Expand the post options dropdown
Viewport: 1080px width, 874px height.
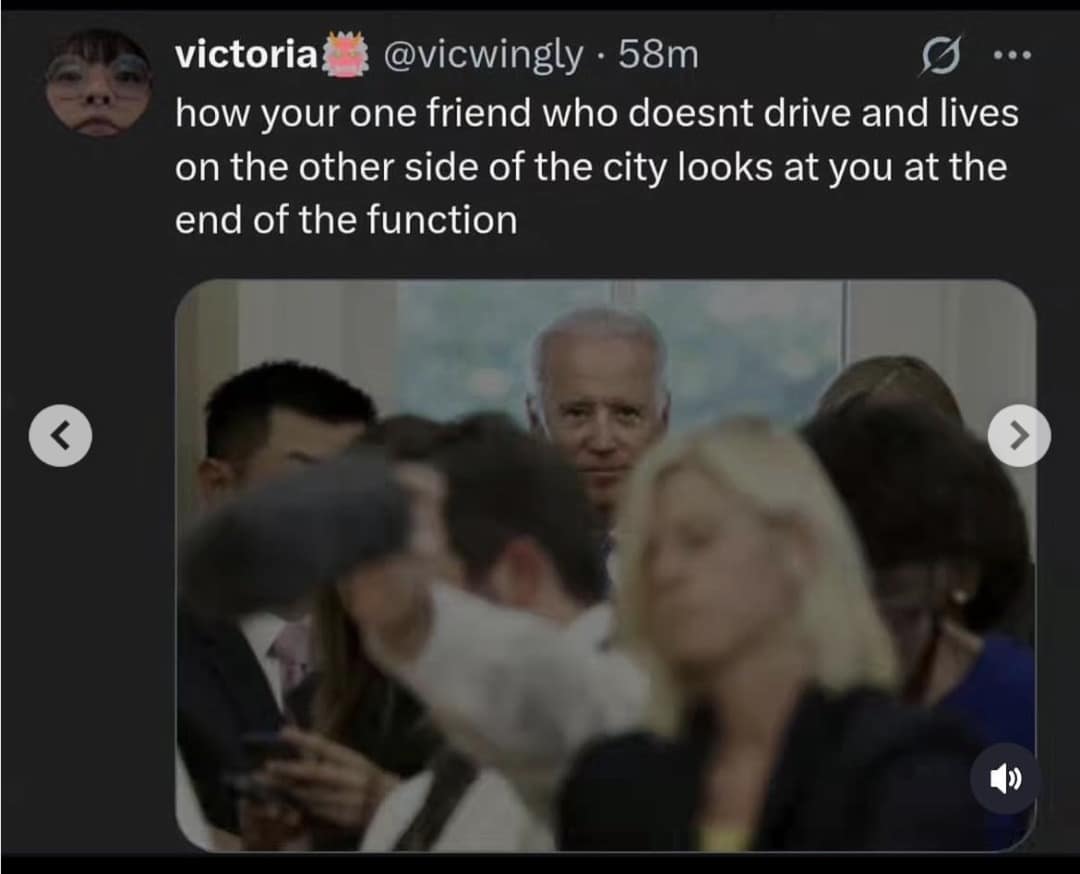(x=1012, y=56)
